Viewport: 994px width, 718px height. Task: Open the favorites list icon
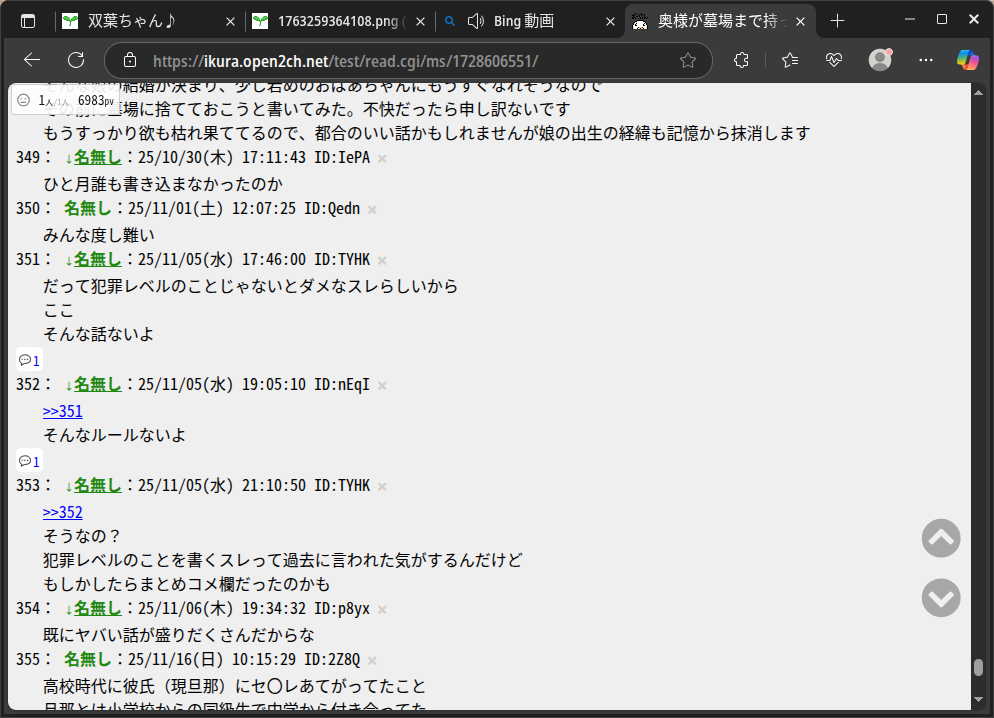point(789,60)
